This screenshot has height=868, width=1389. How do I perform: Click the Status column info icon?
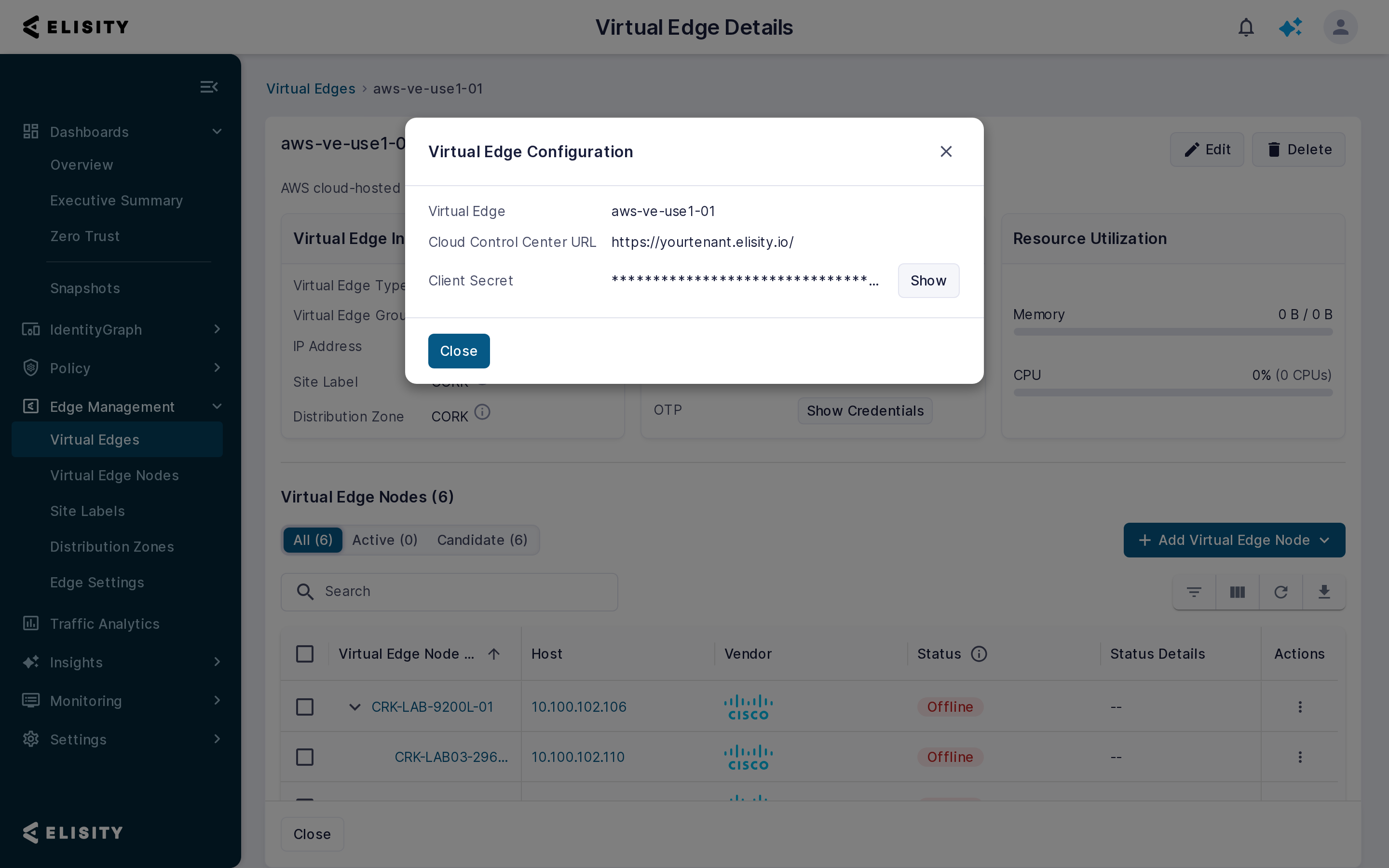coord(979,654)
